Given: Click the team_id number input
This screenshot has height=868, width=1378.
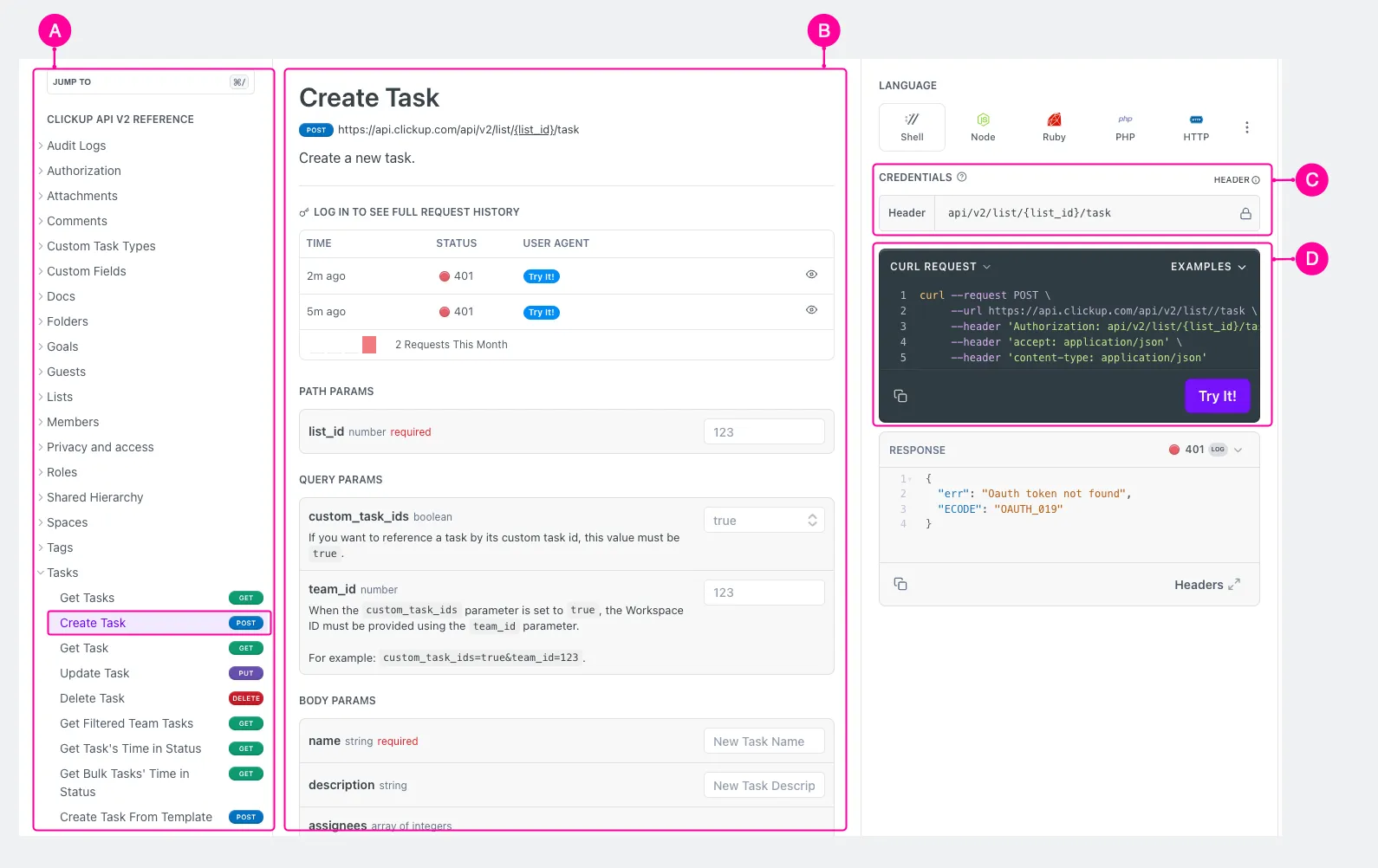Looking at the screenshot, I should (x=764, y=593).
